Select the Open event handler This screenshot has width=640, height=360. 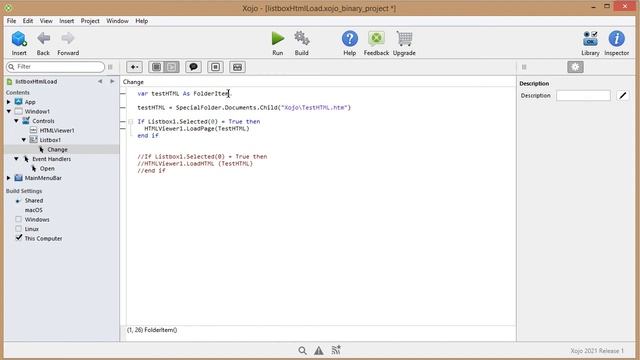[47, 169]
